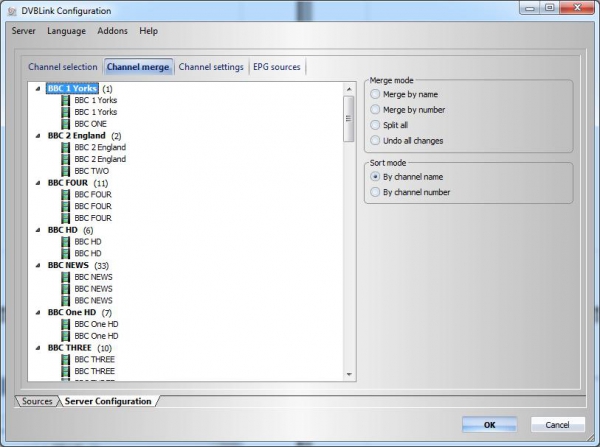This screenshot has height=447, width=600.
Task: Close the DVBLink Configuration window
Action: pos(577,8)
